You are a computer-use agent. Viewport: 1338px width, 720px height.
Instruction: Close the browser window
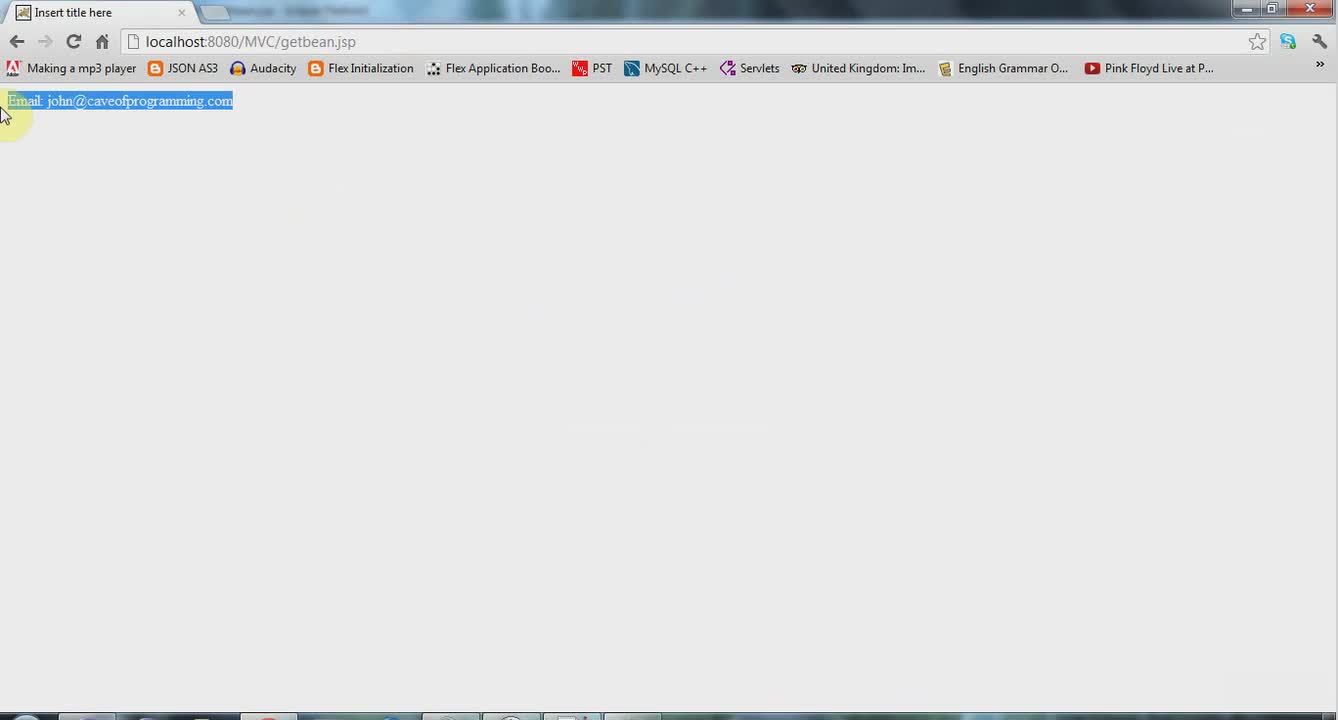point(1310,9)
